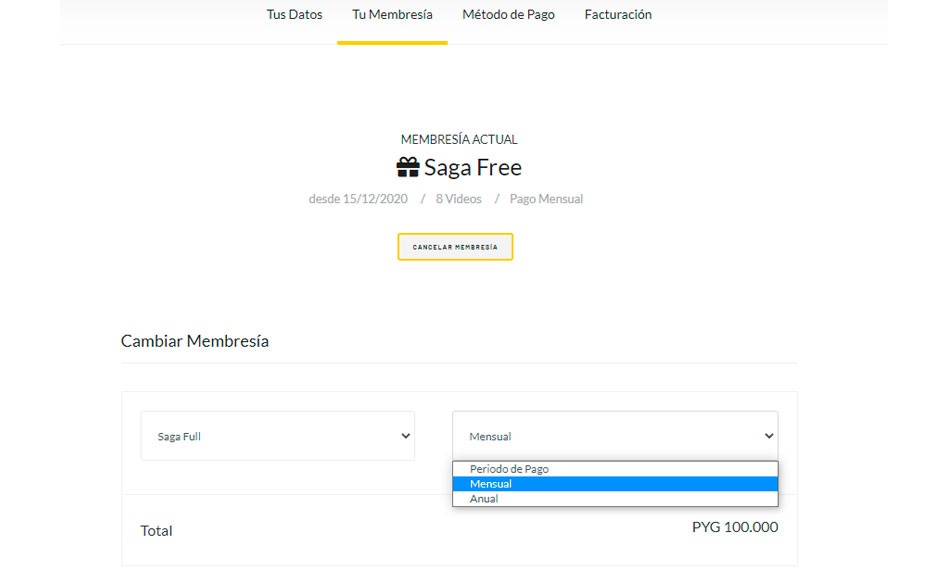The image size is (947, 576).
Task: Pick the Periodo de Pago placeholder option
Action: (x=615, y=469)
